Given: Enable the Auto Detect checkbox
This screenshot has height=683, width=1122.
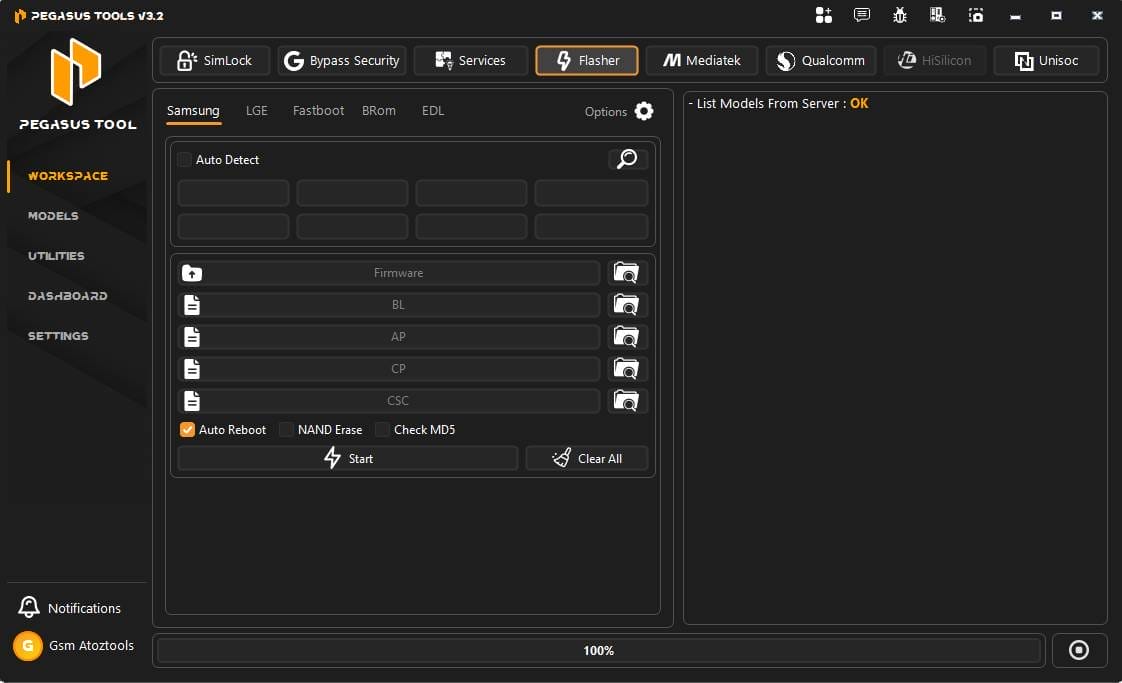Looking at the screenshot, I should click(x=184, y=159).
